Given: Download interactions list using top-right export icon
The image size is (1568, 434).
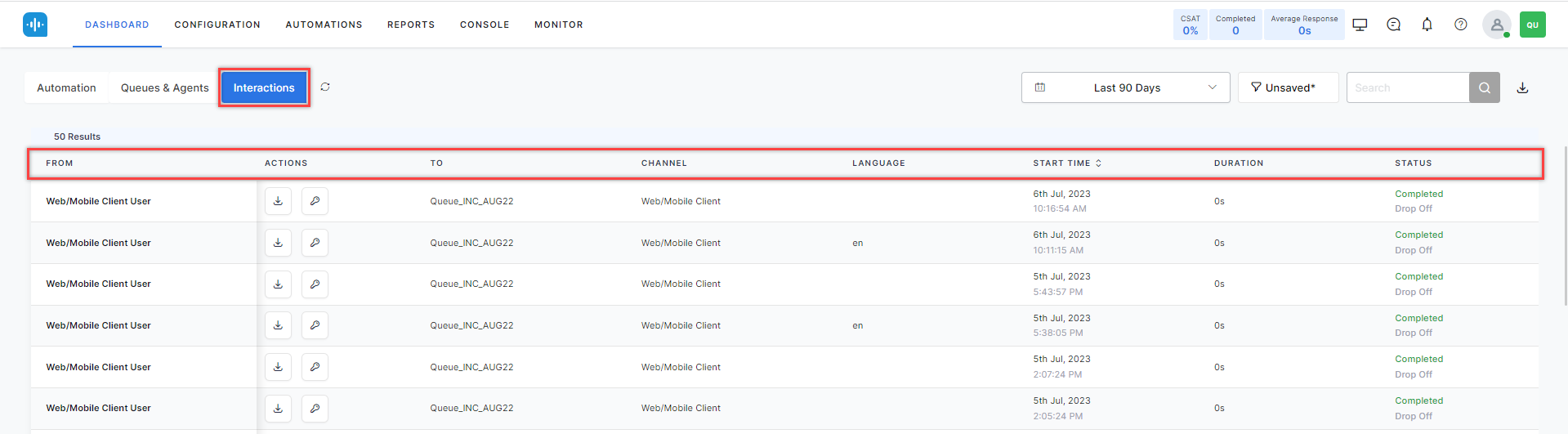Looking at the screenshot, I should 1522,87.
